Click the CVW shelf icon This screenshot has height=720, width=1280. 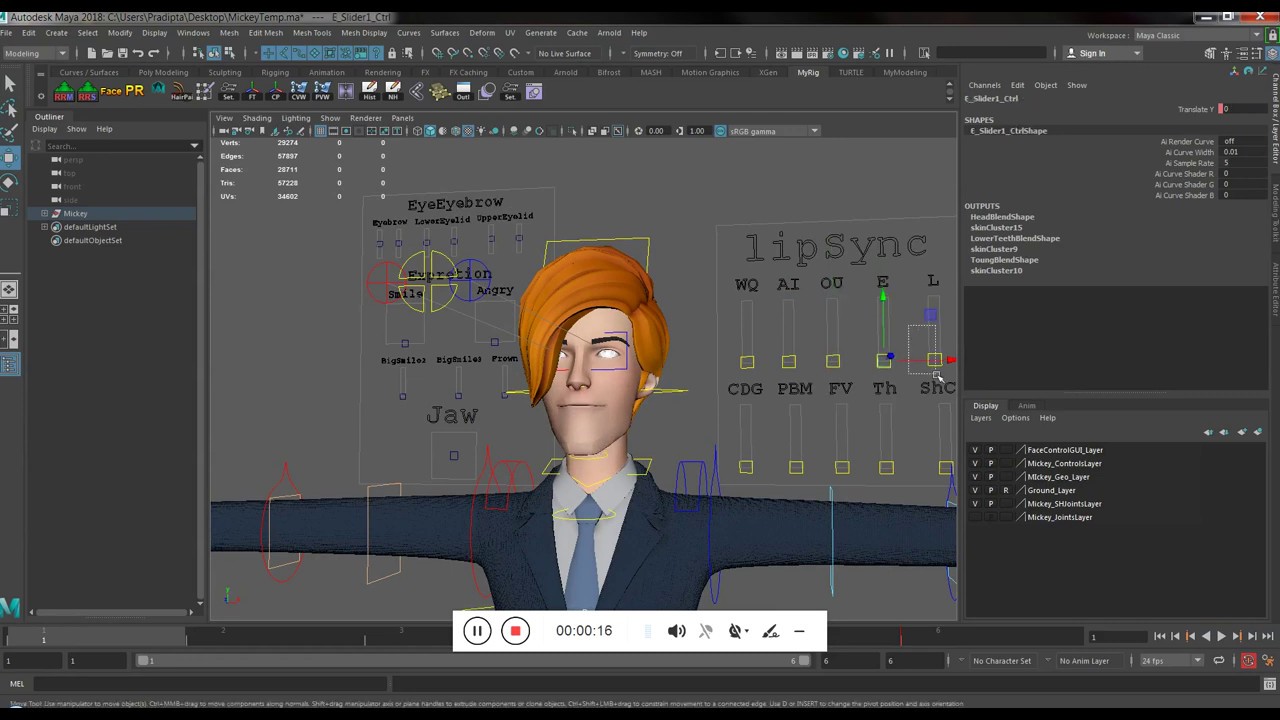tap(298, 92)
